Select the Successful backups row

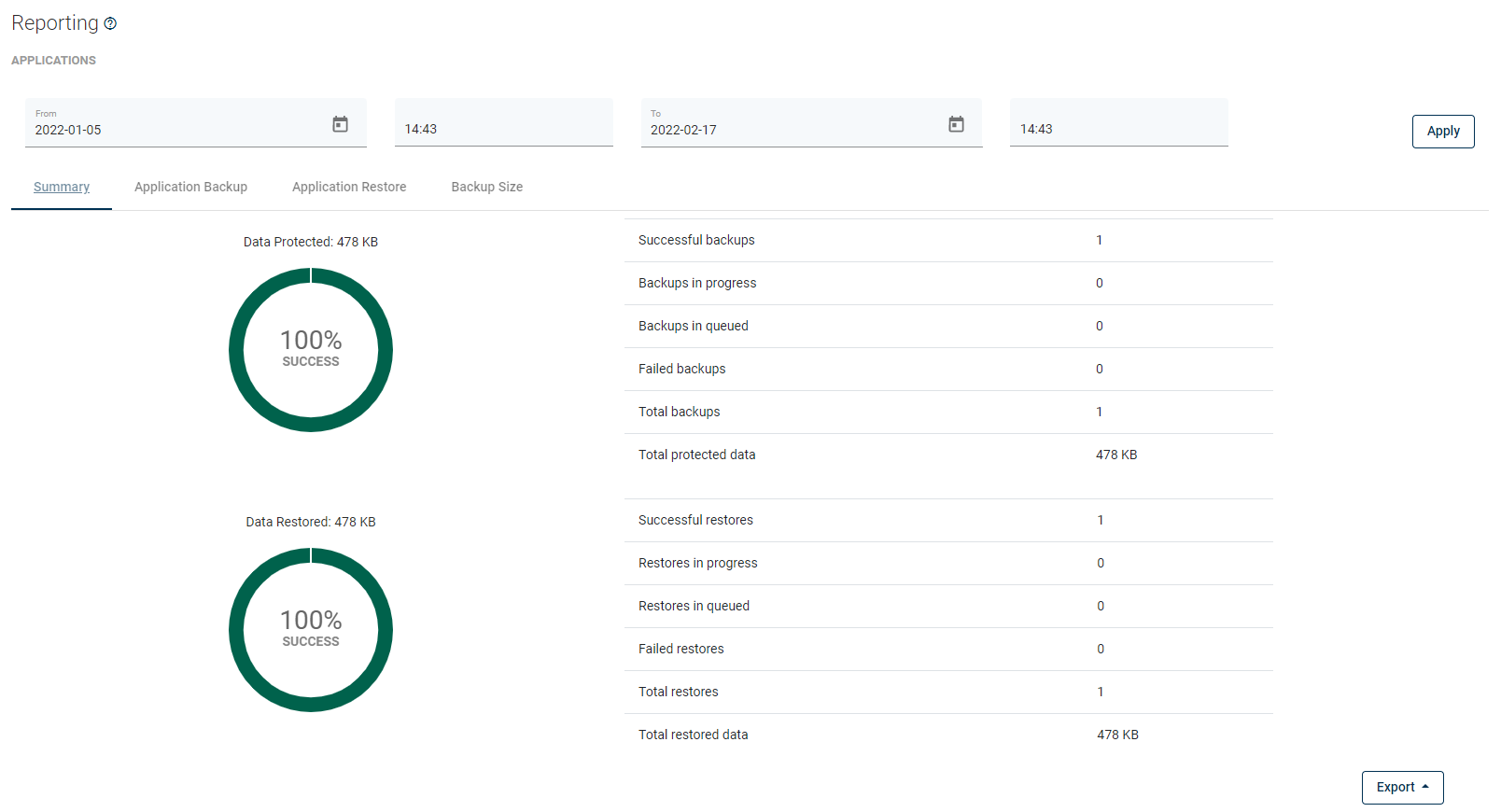click(947, 240)
